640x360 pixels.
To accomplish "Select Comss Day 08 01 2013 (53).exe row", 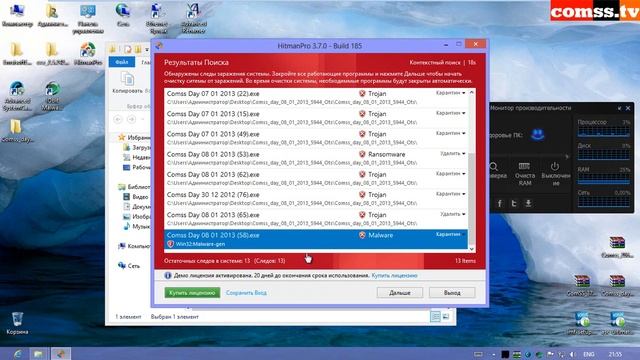I will coord(316,158).
